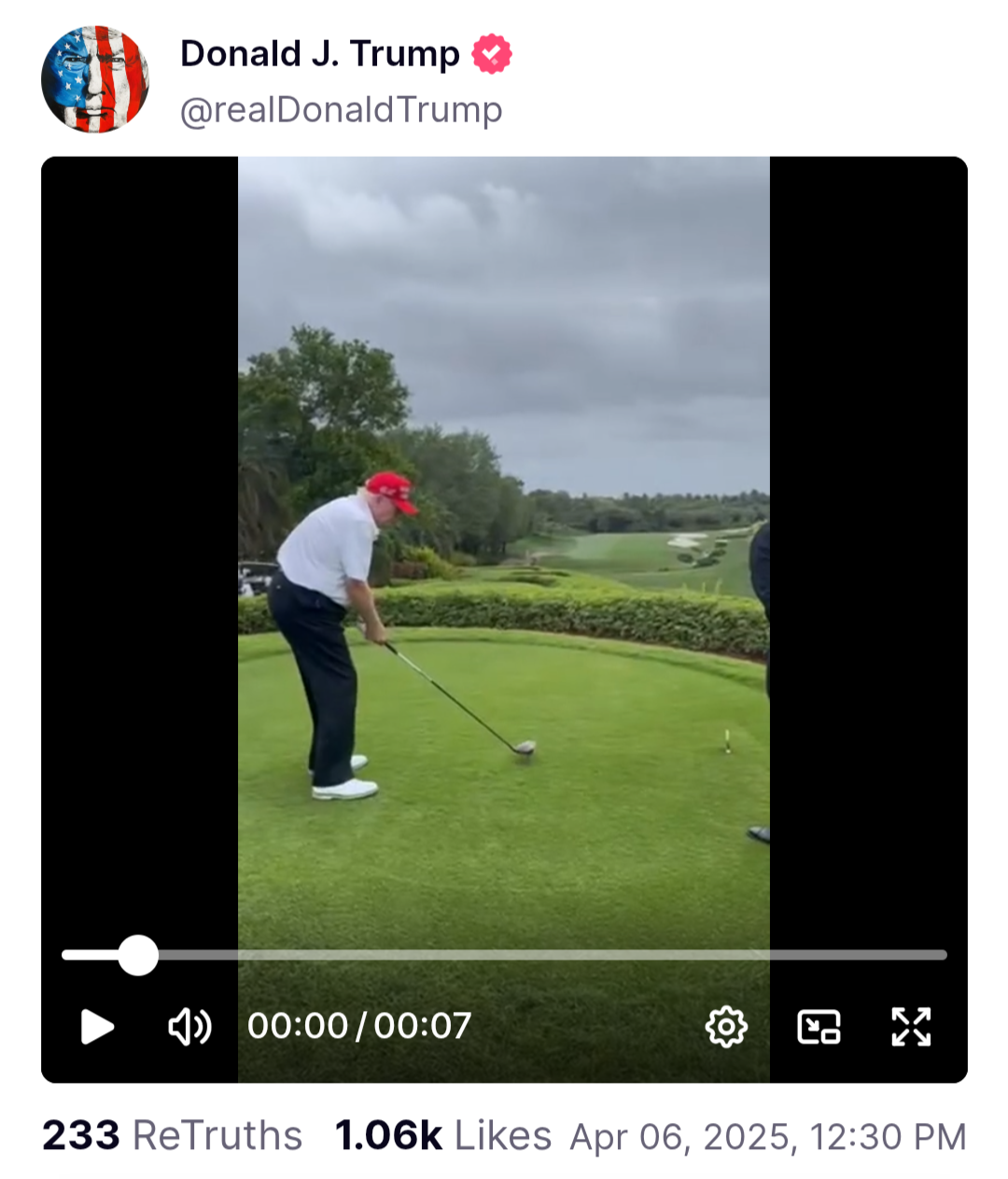Seek along the gray unplayed progress track
This screenshot has height=1179, width=1008.
coord(553,955)
